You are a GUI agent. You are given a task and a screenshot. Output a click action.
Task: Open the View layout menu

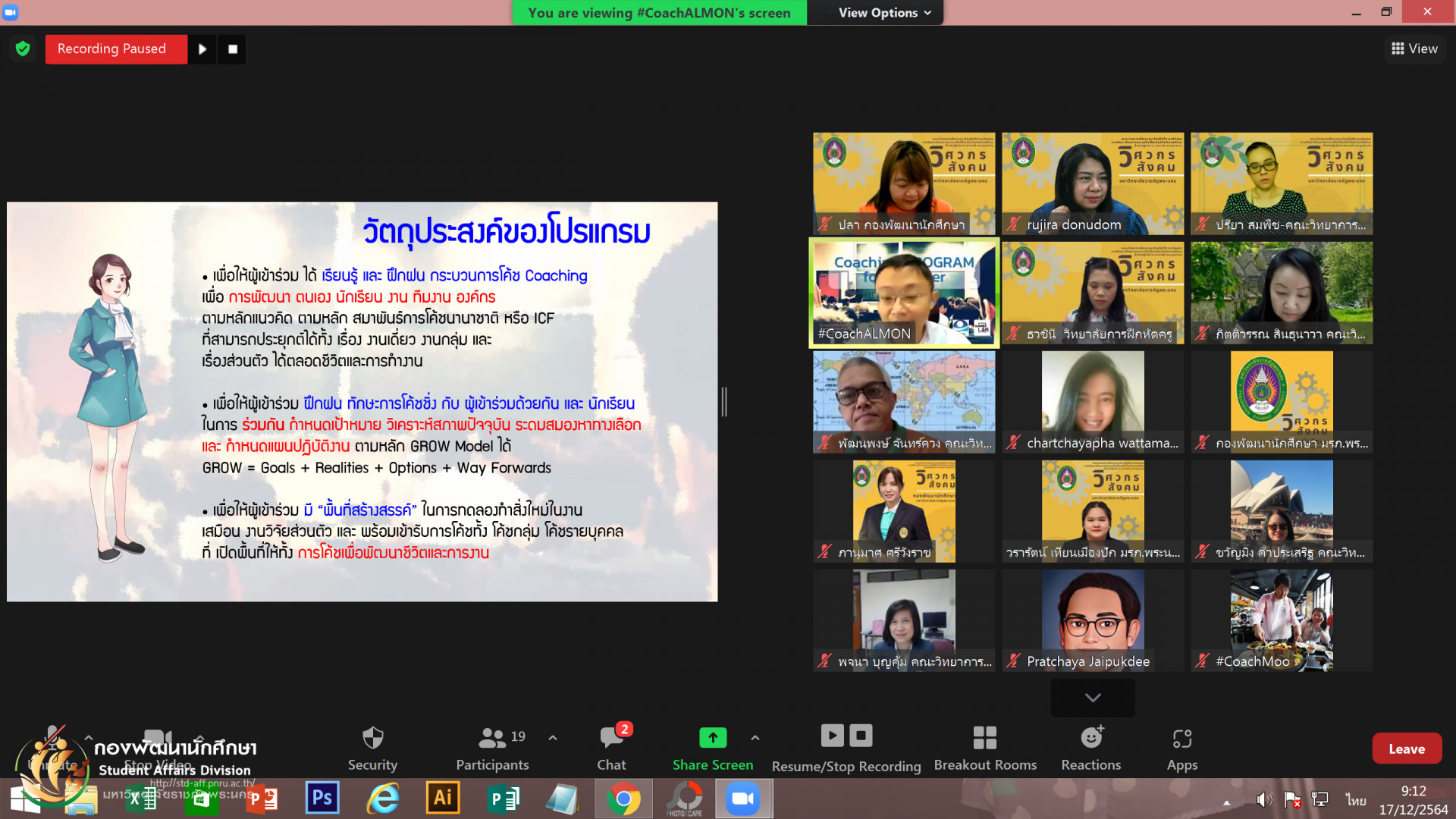[x=1414, y=49]
